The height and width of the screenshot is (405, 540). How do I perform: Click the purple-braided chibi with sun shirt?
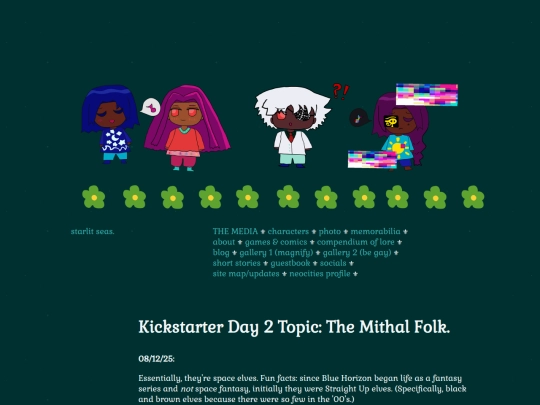[401, 132]
